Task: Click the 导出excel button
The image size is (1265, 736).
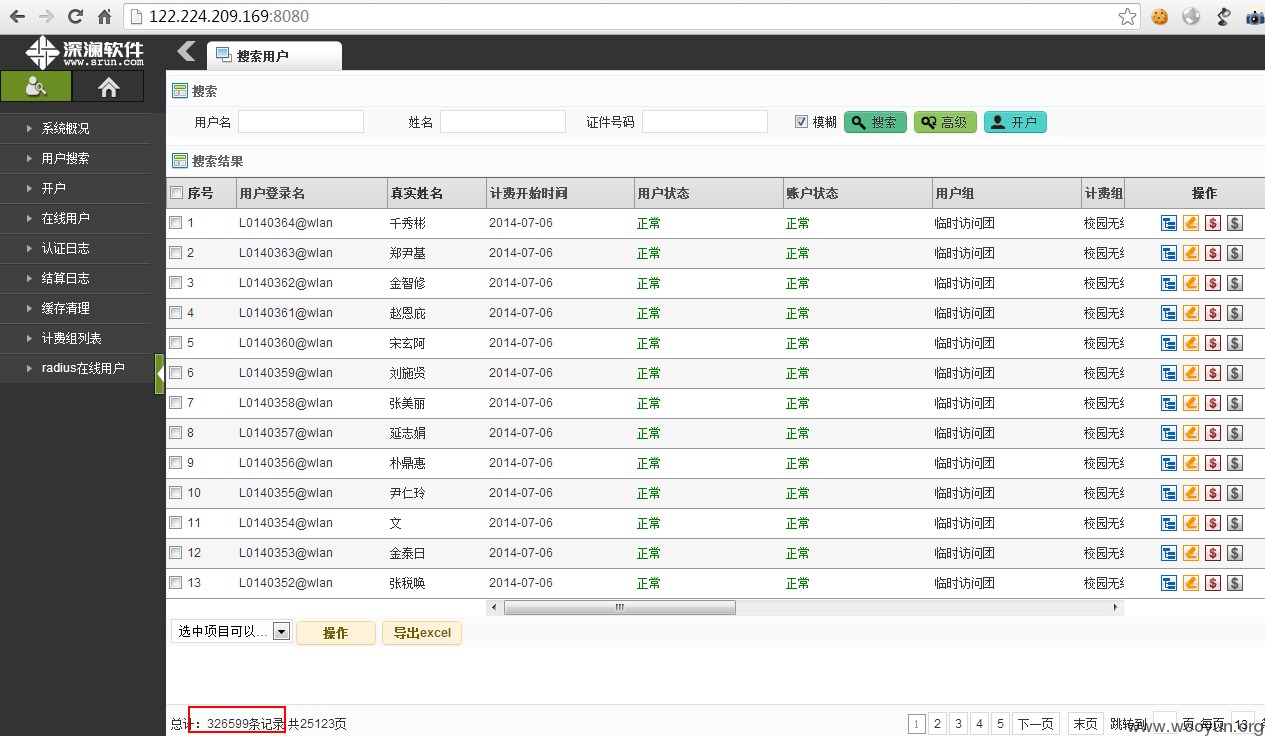Action: click(x=422, y=633)
